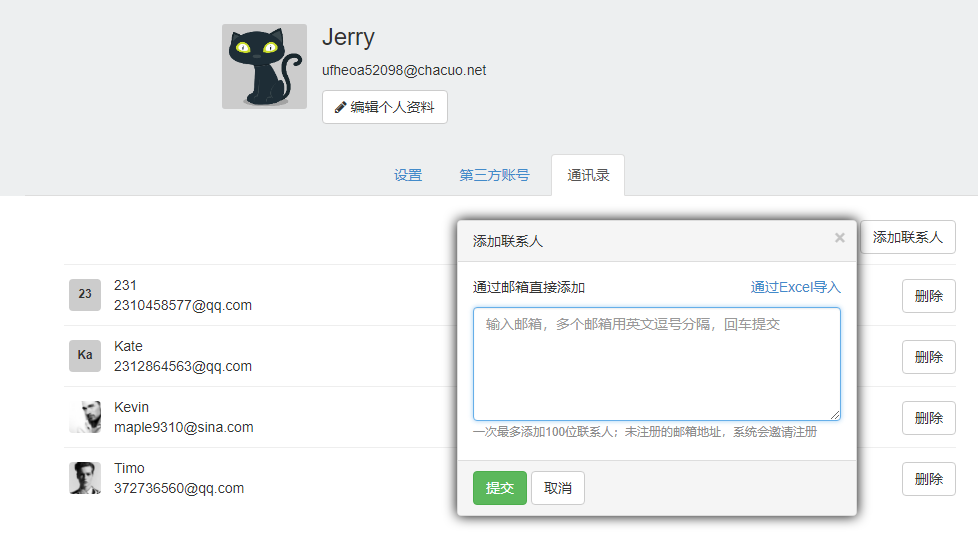Click Kate's "Ka" avatar icon

pos(85,356)
